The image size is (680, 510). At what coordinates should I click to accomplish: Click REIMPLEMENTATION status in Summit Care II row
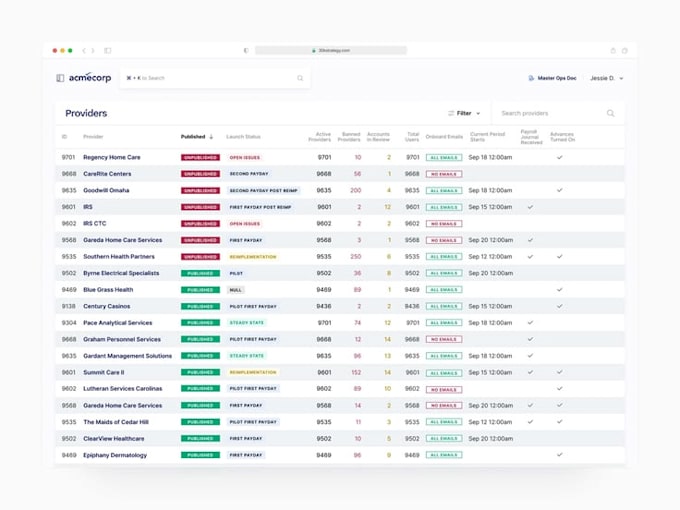click(x=253, y=372)
